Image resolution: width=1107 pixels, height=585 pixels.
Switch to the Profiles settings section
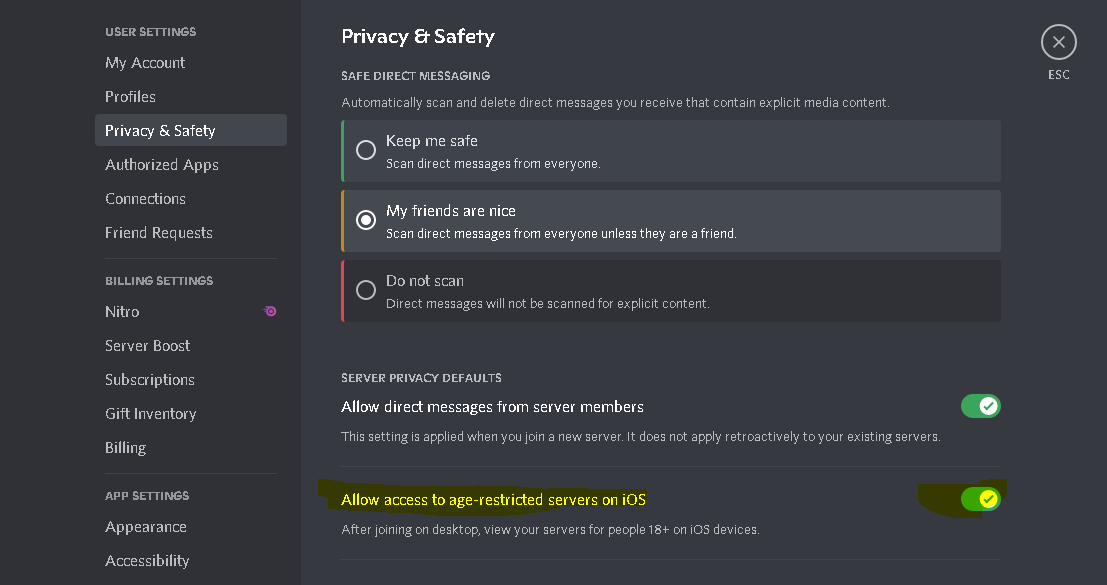click(x=130, y=96)
